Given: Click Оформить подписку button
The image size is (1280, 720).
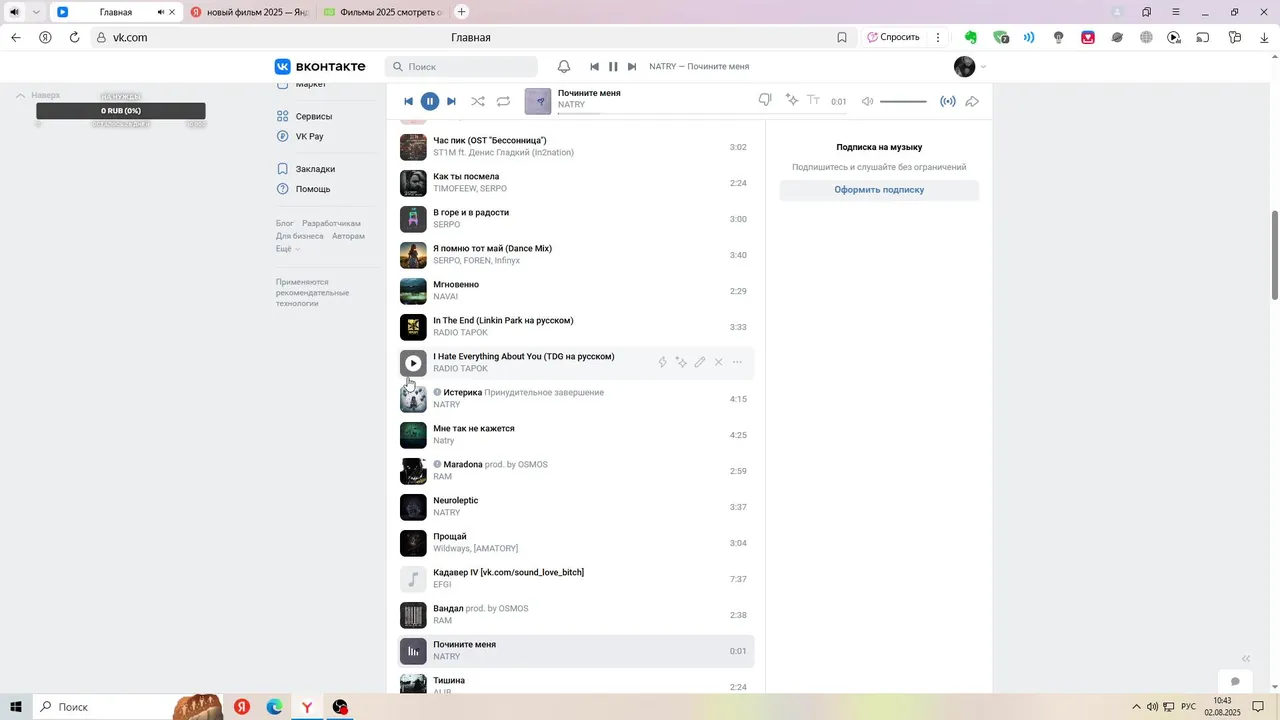Looking at the screenshot, I should [x=879, y=190].
